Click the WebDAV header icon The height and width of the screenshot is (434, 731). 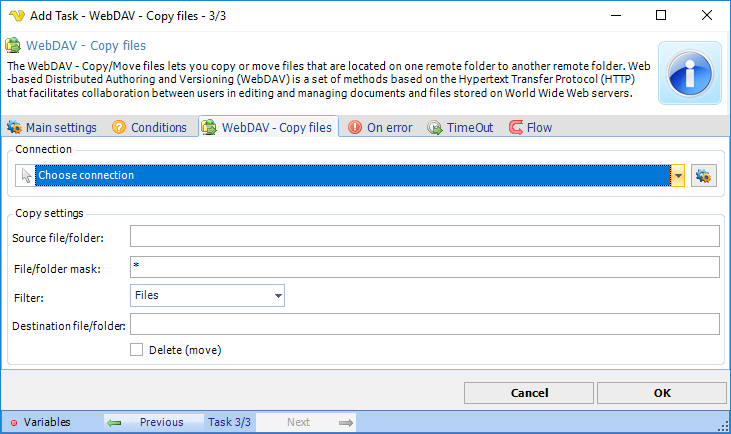click(13, 45)
